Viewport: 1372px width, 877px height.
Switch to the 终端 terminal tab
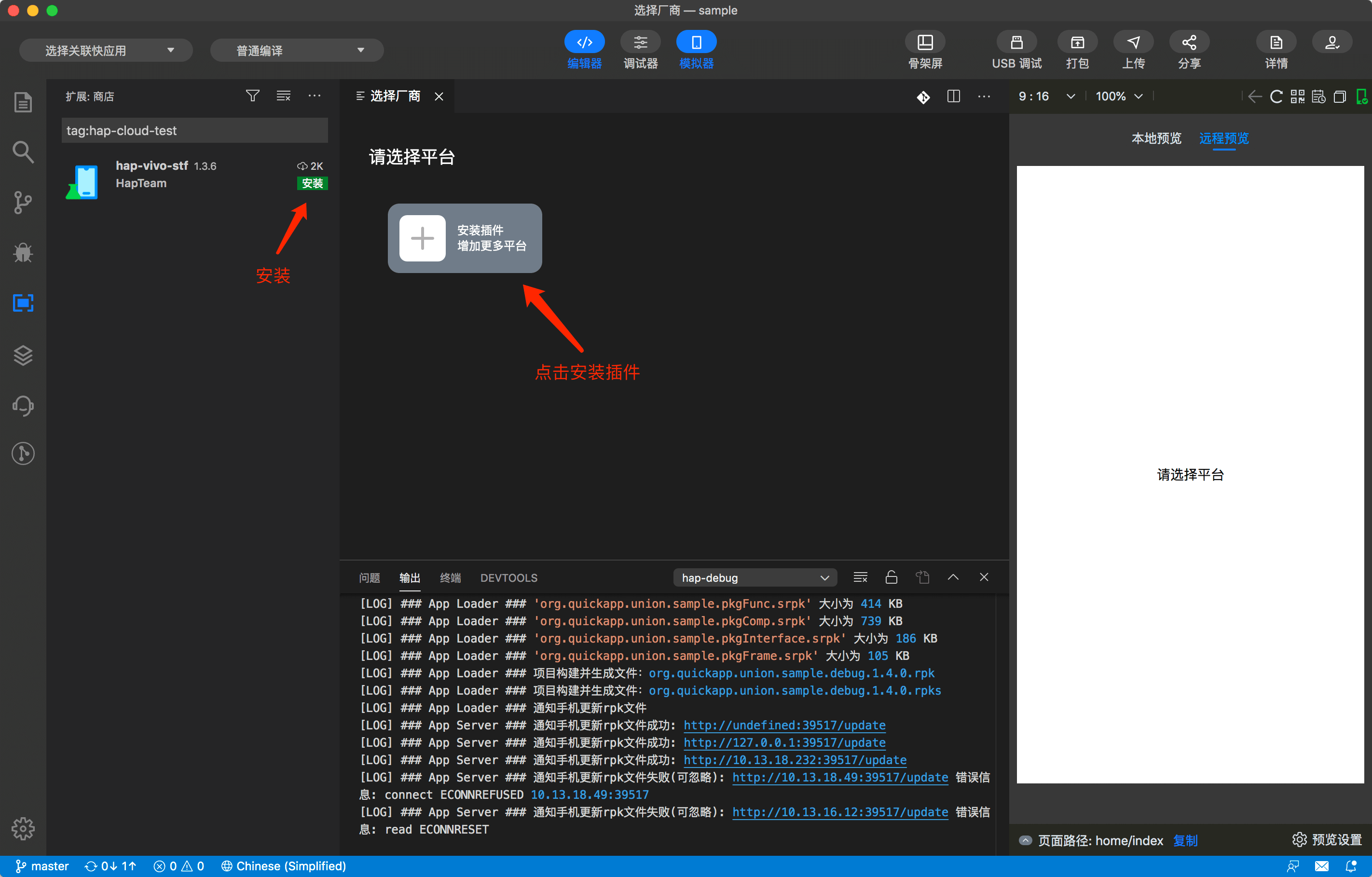coord(450,578)
